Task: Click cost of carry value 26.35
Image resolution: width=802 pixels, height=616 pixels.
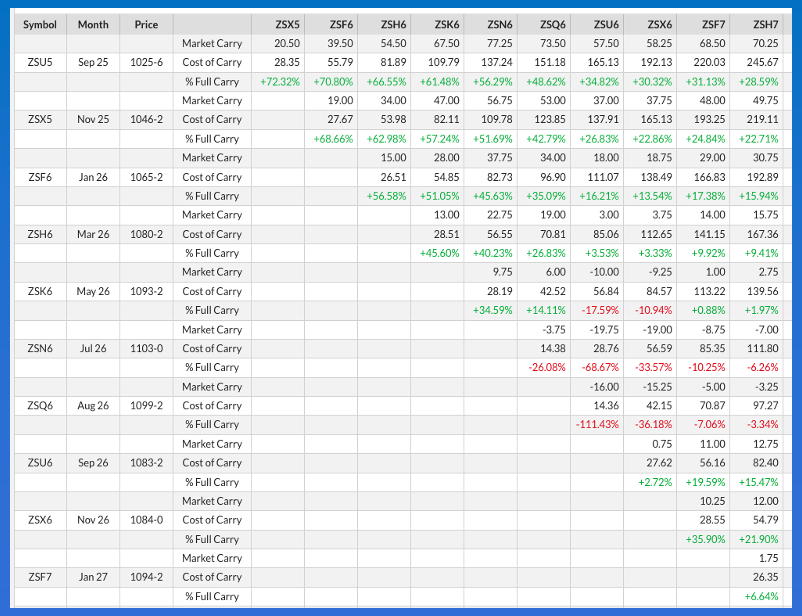Action: [x=766, y=577]
